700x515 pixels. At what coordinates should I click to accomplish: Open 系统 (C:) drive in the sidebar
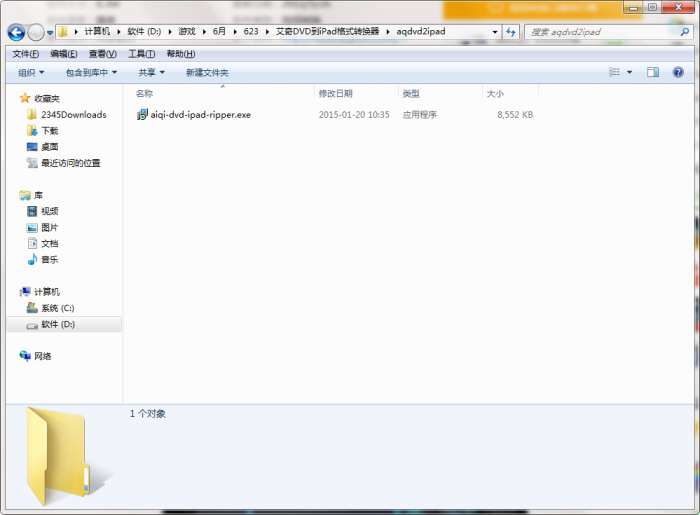click(58, 308)
